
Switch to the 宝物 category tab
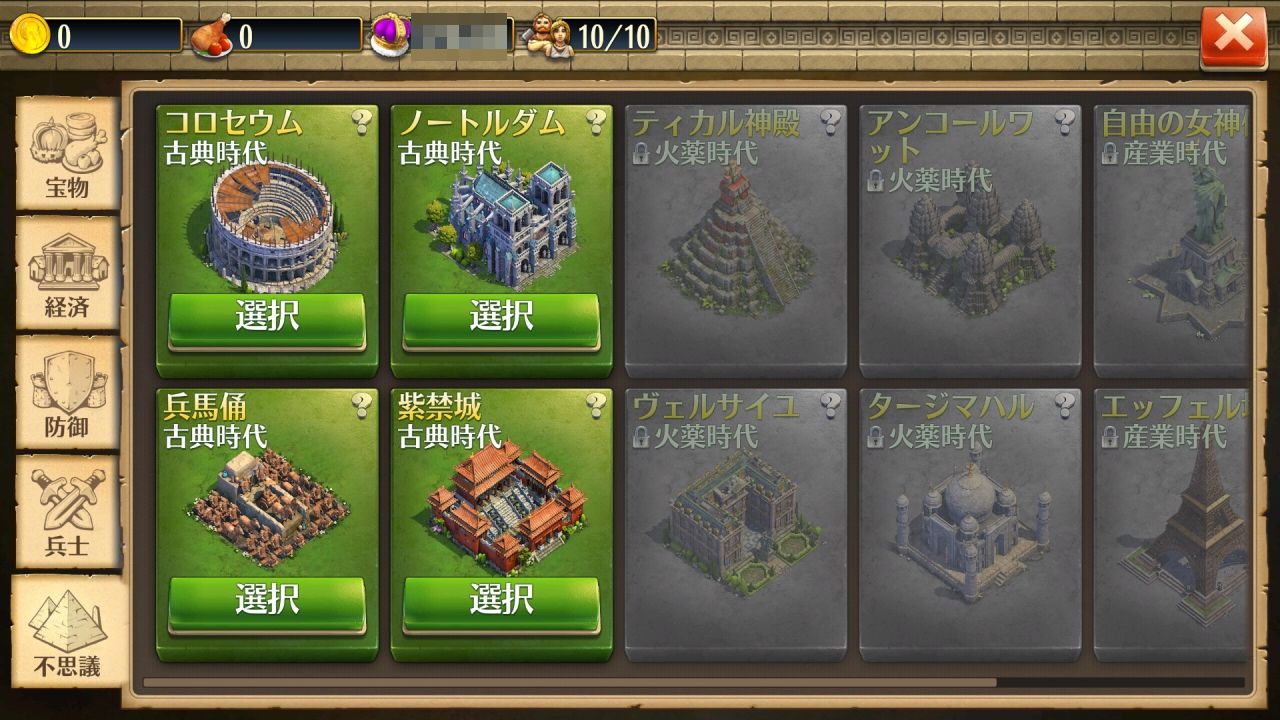67,154
